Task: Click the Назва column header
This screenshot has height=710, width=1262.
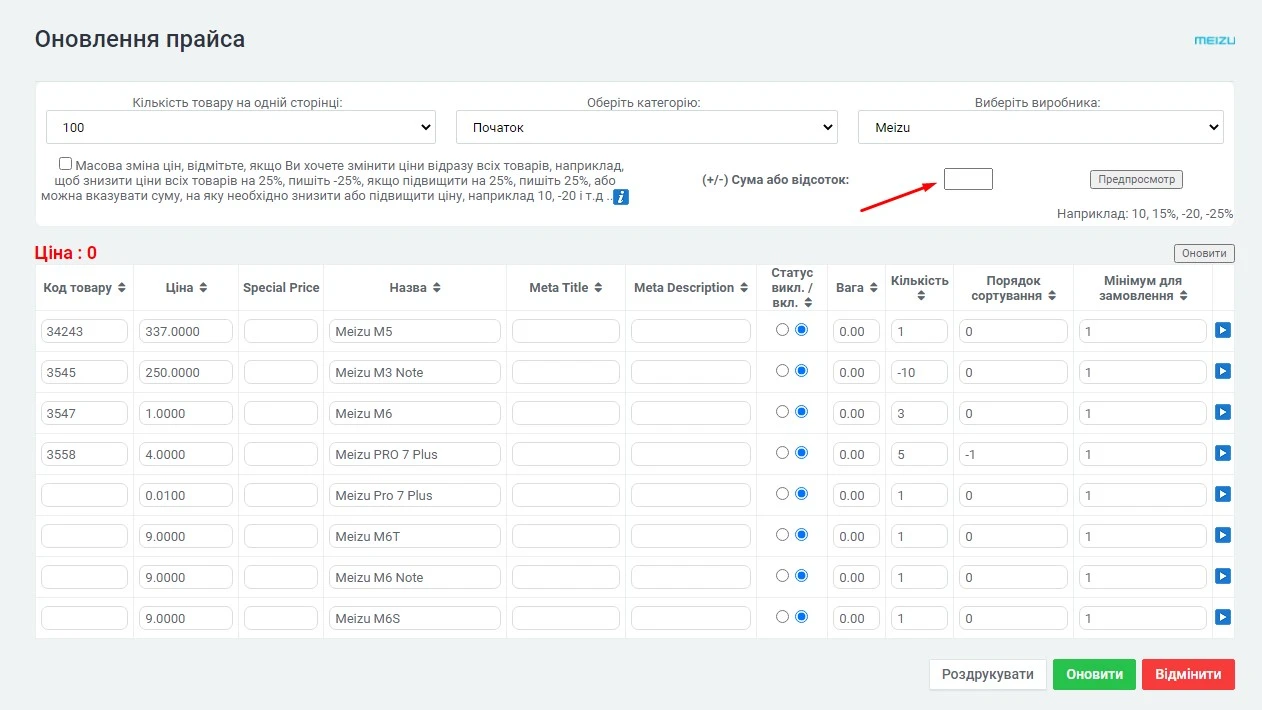Action: click(x=408, y=288)
